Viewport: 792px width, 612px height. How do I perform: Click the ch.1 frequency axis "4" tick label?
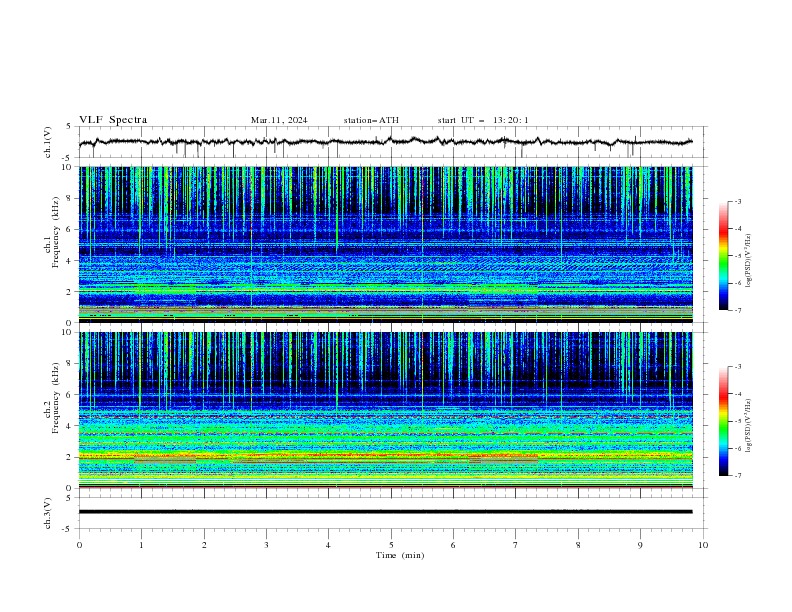[x=69, y=261]
